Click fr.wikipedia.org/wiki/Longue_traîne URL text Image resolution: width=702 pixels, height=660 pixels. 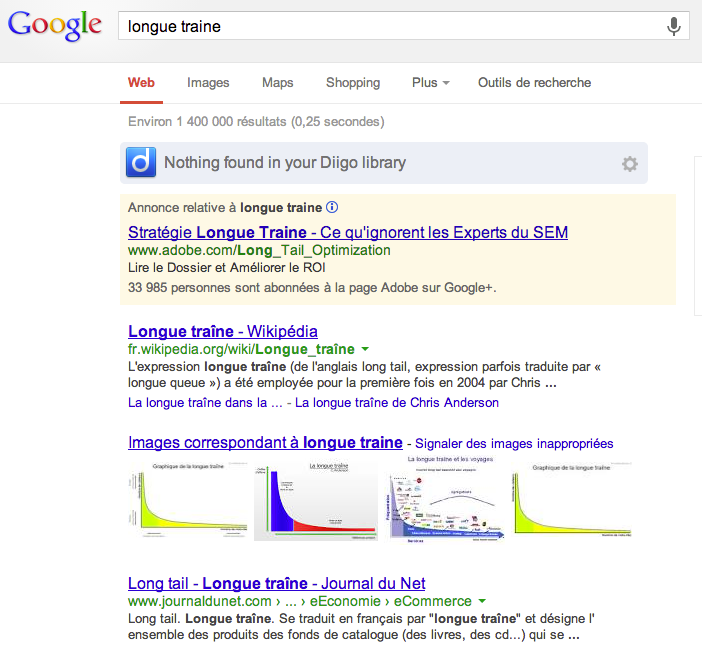(x=241, y=349)
